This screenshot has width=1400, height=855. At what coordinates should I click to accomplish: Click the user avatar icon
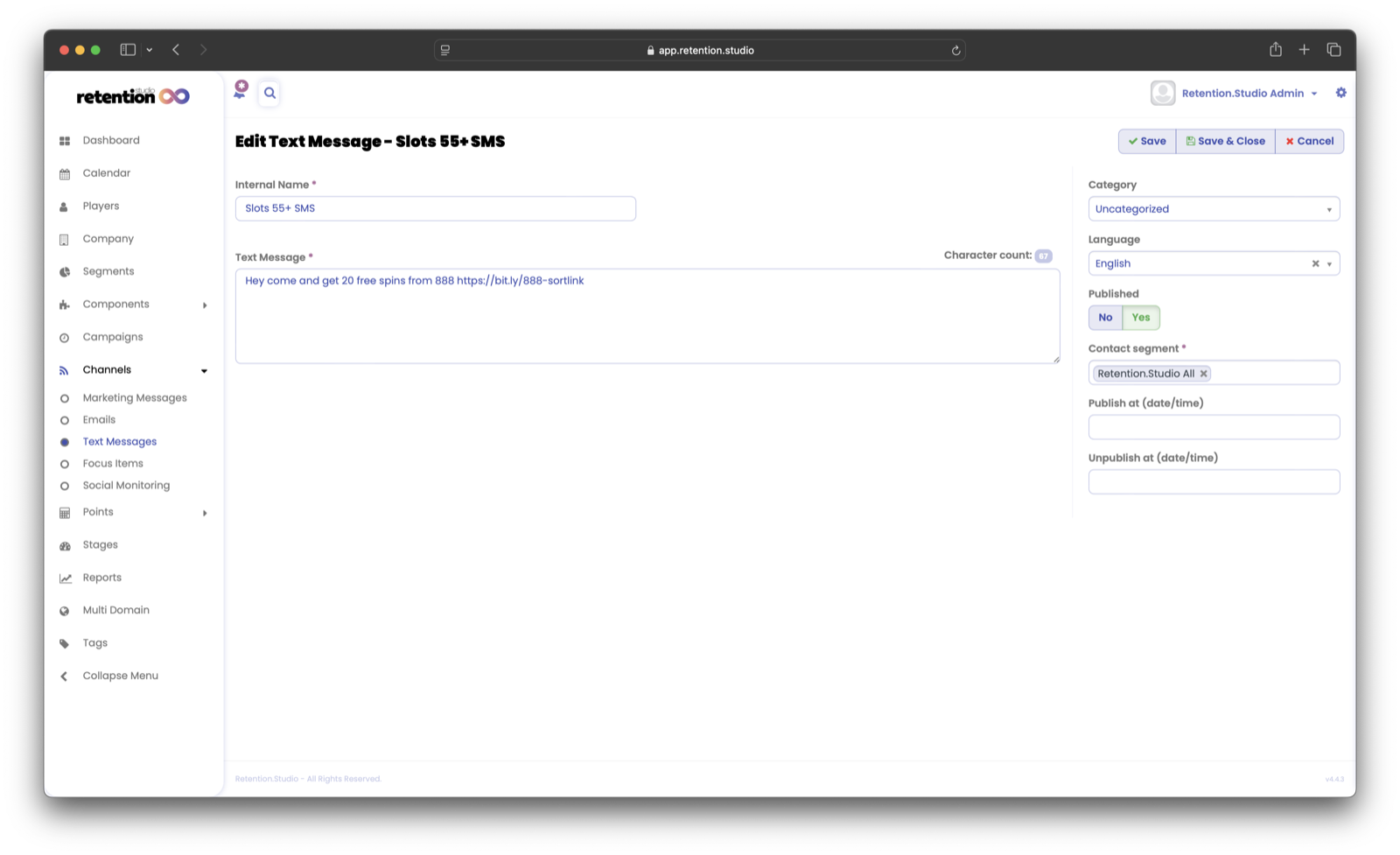1163,93
